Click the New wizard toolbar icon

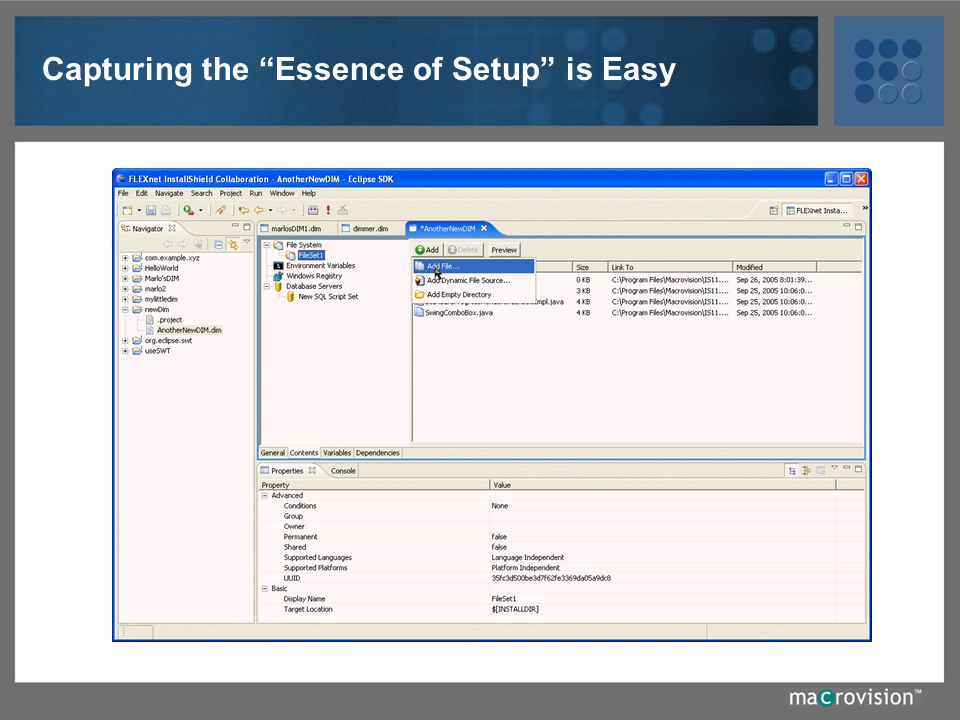[127, 210]
